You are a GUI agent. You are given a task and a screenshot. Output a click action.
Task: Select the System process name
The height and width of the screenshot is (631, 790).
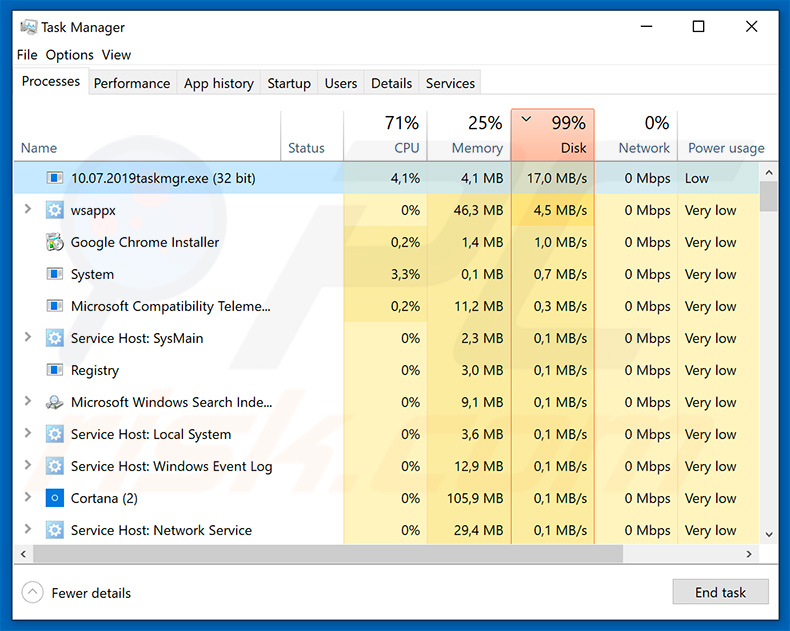[x=92, y=274]
